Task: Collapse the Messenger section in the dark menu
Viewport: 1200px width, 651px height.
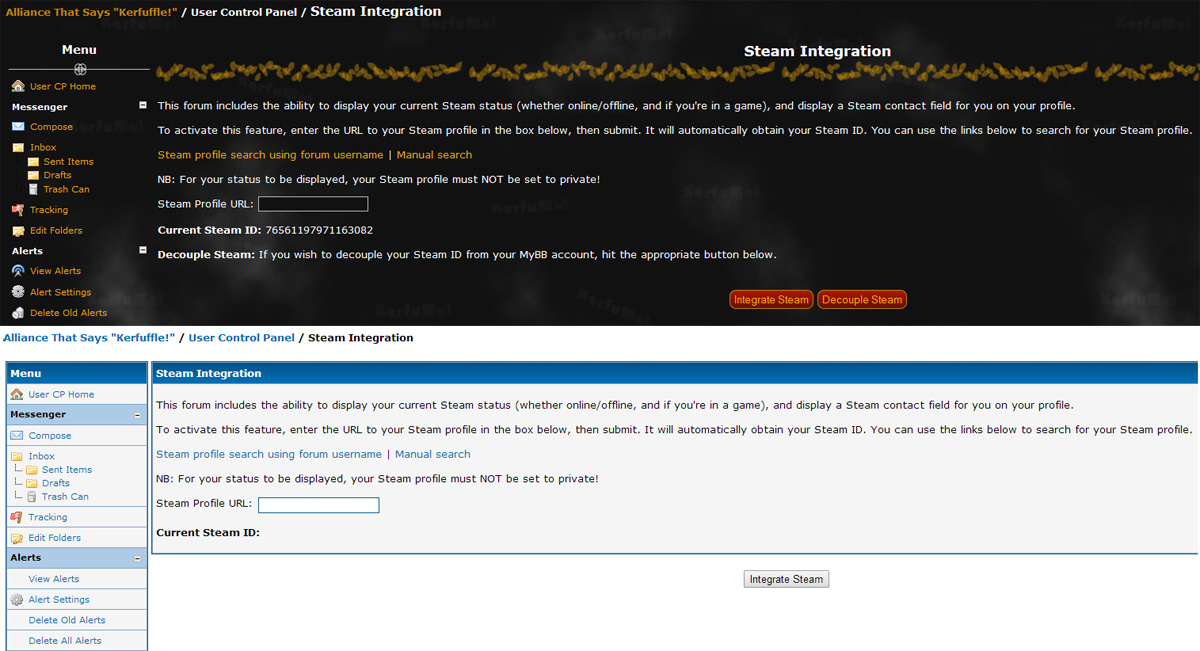Action: pos(143,105)
